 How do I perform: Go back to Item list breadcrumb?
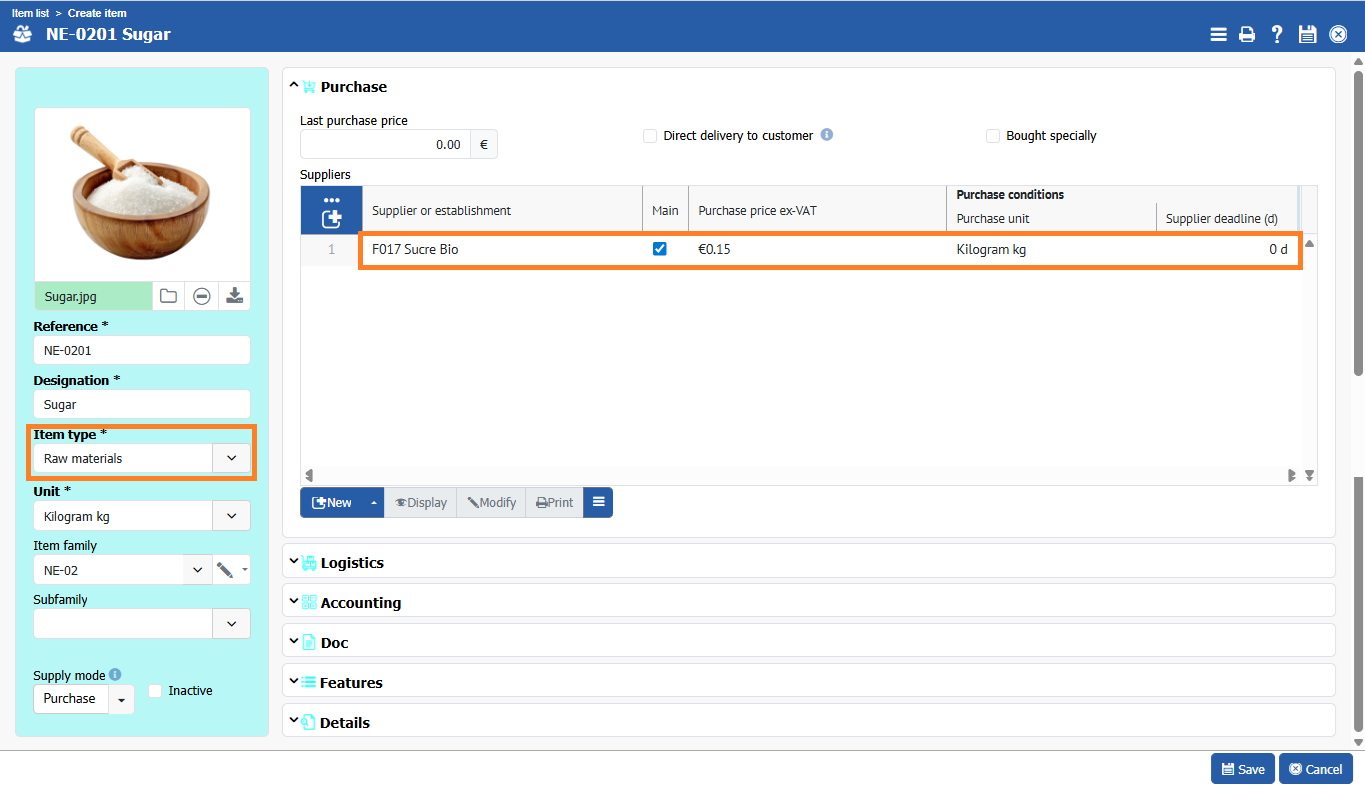tap(30, 14)
